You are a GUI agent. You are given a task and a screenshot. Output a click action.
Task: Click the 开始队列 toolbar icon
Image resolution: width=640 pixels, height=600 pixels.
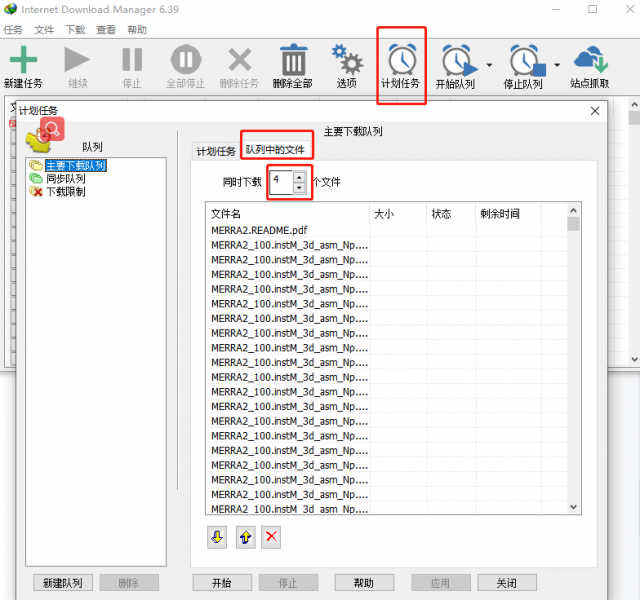(456, 61)
